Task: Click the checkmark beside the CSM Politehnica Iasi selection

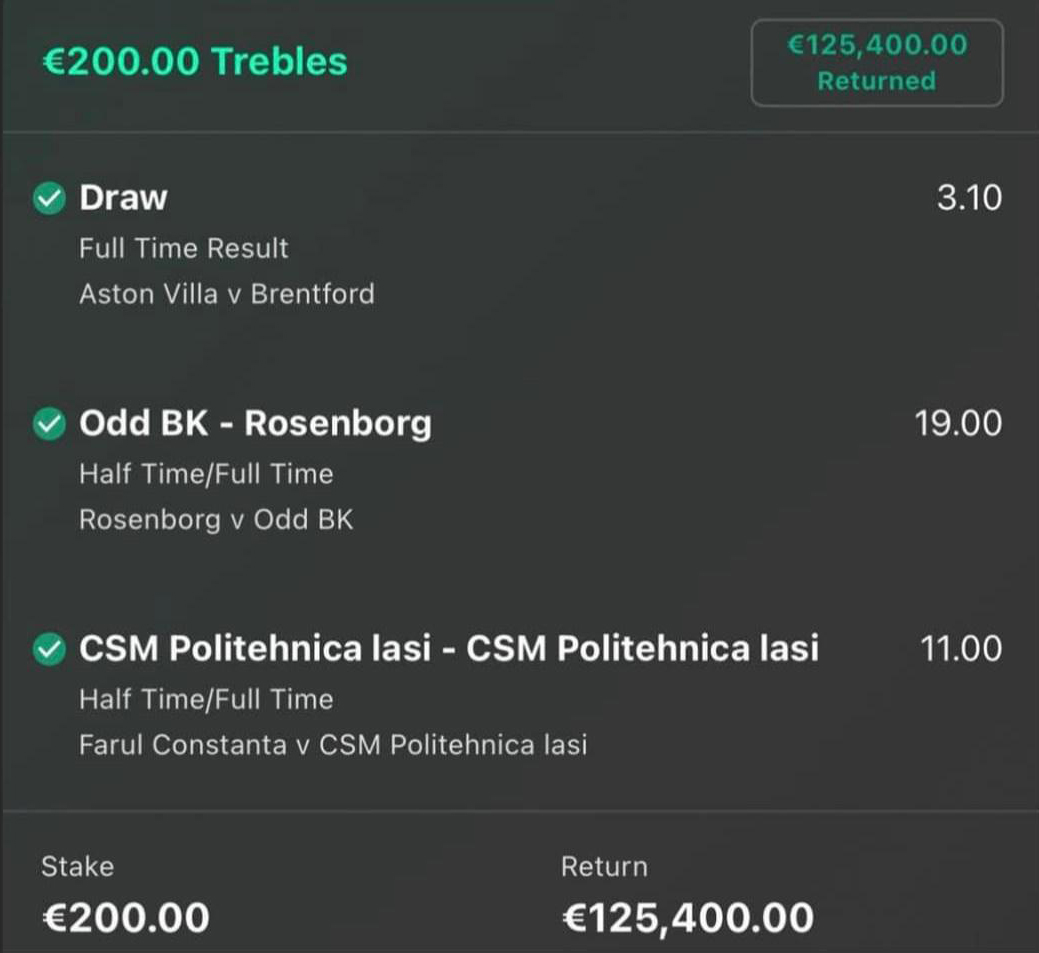Action: [48, 650]
